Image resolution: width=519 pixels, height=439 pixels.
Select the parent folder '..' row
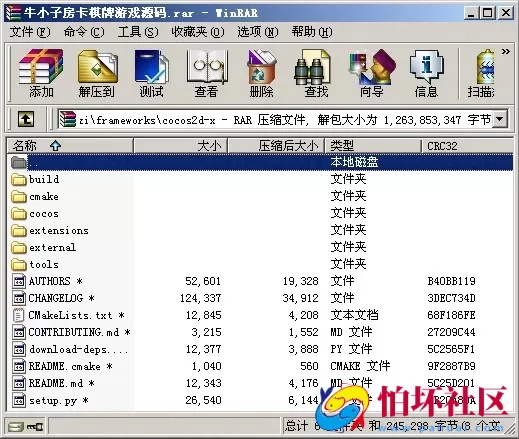click(260, 162)
